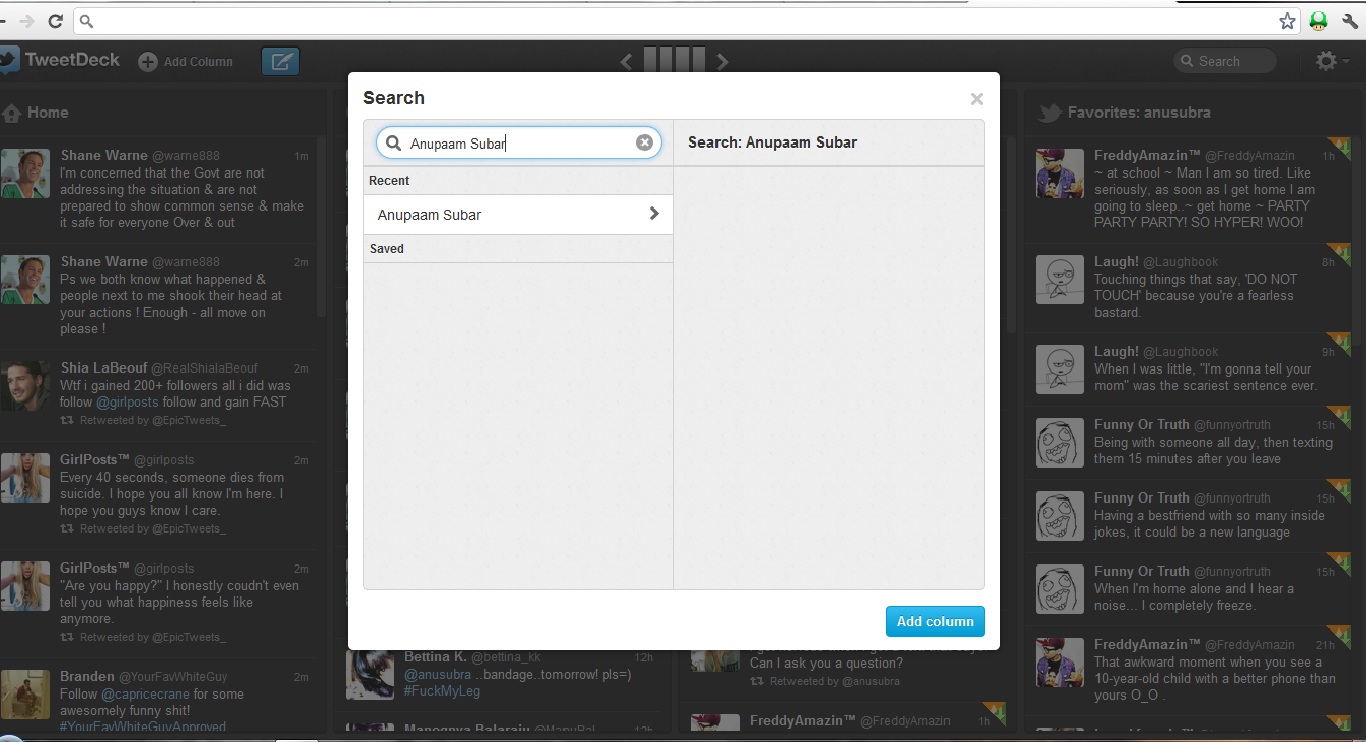
Task: Close the Search dialog
Action: [976, 98]
